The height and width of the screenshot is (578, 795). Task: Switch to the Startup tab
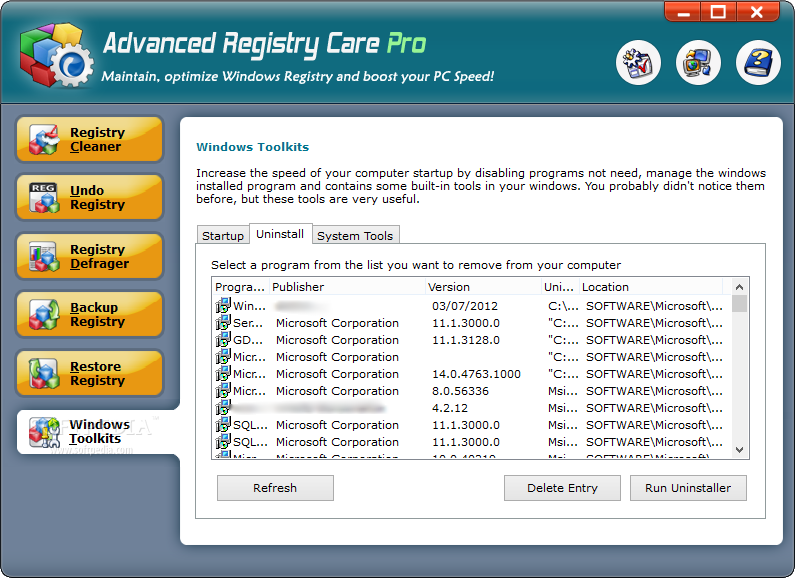click(x=223, y=236)
